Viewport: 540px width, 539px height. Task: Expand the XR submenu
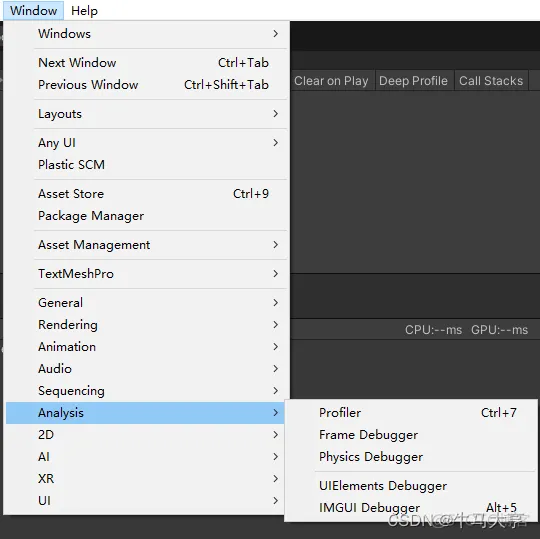coord(145,479)
